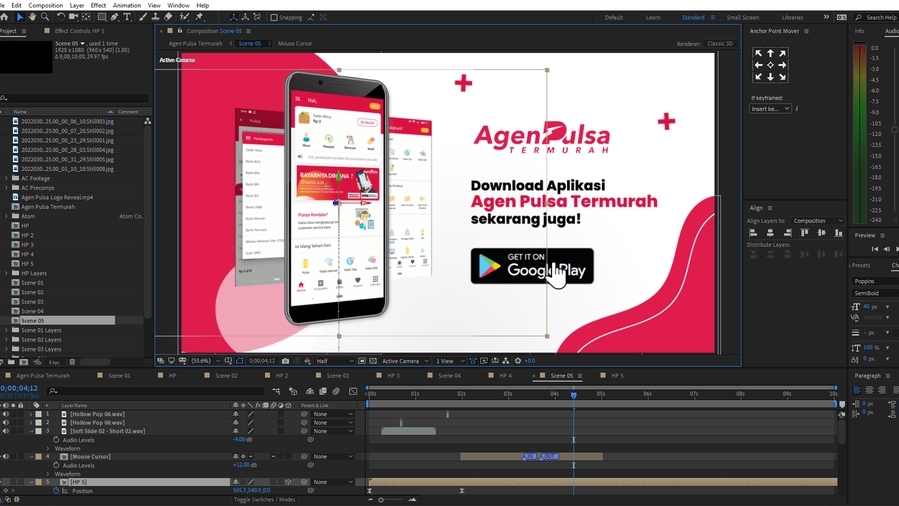This screenshot has height=506, width=899.
Task: Click the timeline layer search field
Action: tap(155, 391)
